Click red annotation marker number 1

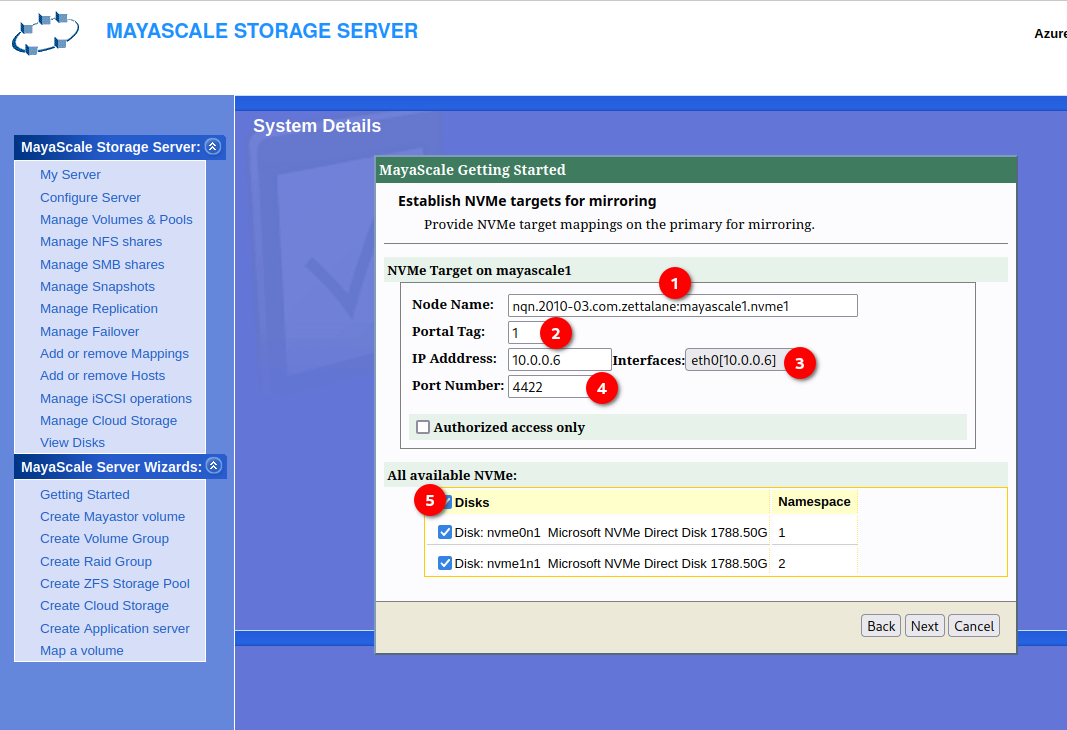tap(675, 284)
